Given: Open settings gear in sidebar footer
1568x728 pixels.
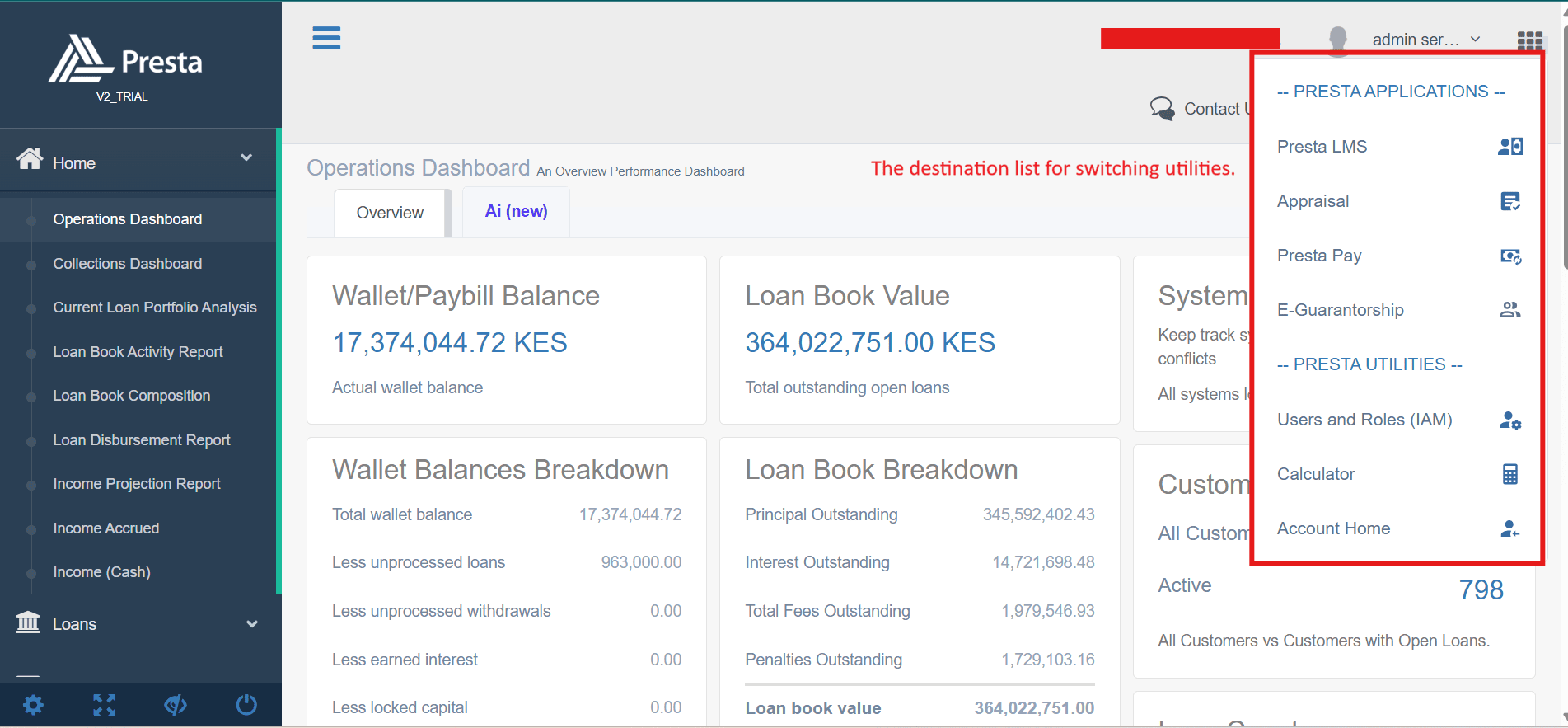Looking at the screenshot, I should tap(33, 705).
